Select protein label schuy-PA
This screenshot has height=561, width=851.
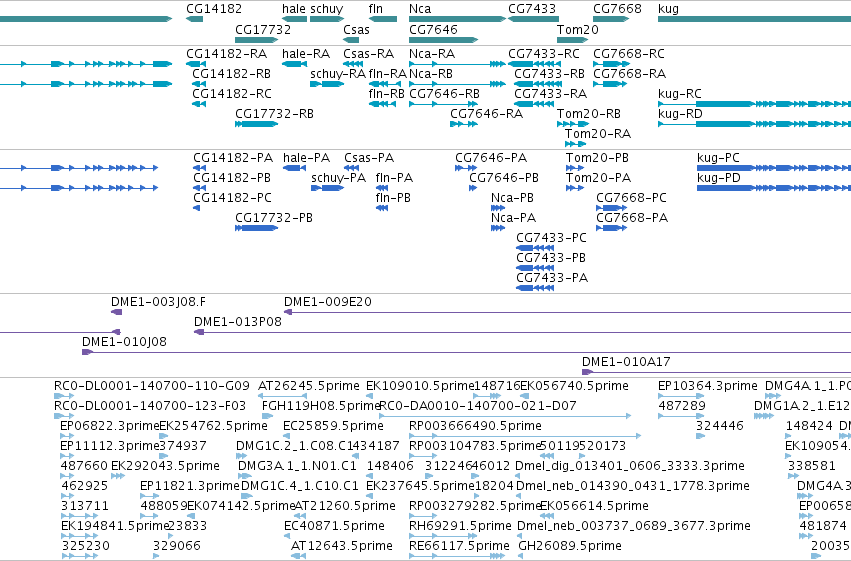coord(339,178)
